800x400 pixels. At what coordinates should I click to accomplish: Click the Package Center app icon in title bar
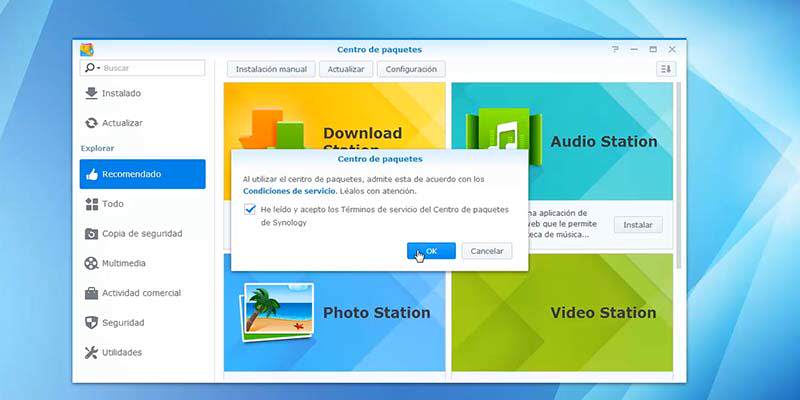(x=87, y=49)
